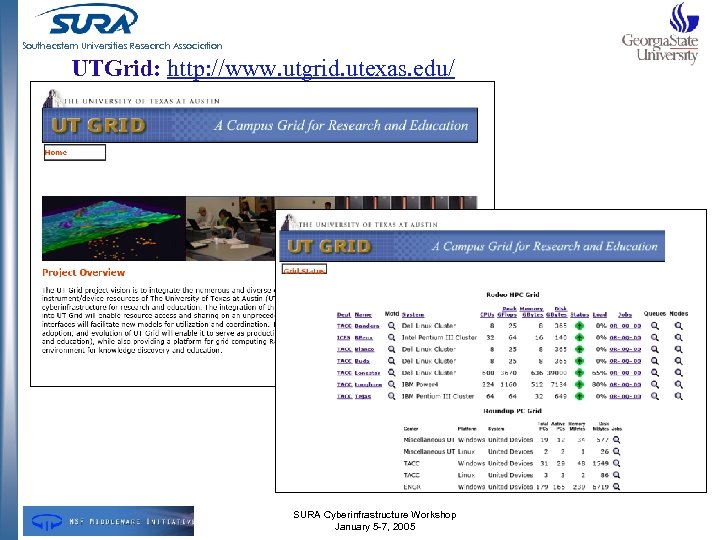Open Jobs magnifier for ENGR Windows row
Image resolution: width=720 pixels, height=540 pixels.
click(x=616, y=486)
